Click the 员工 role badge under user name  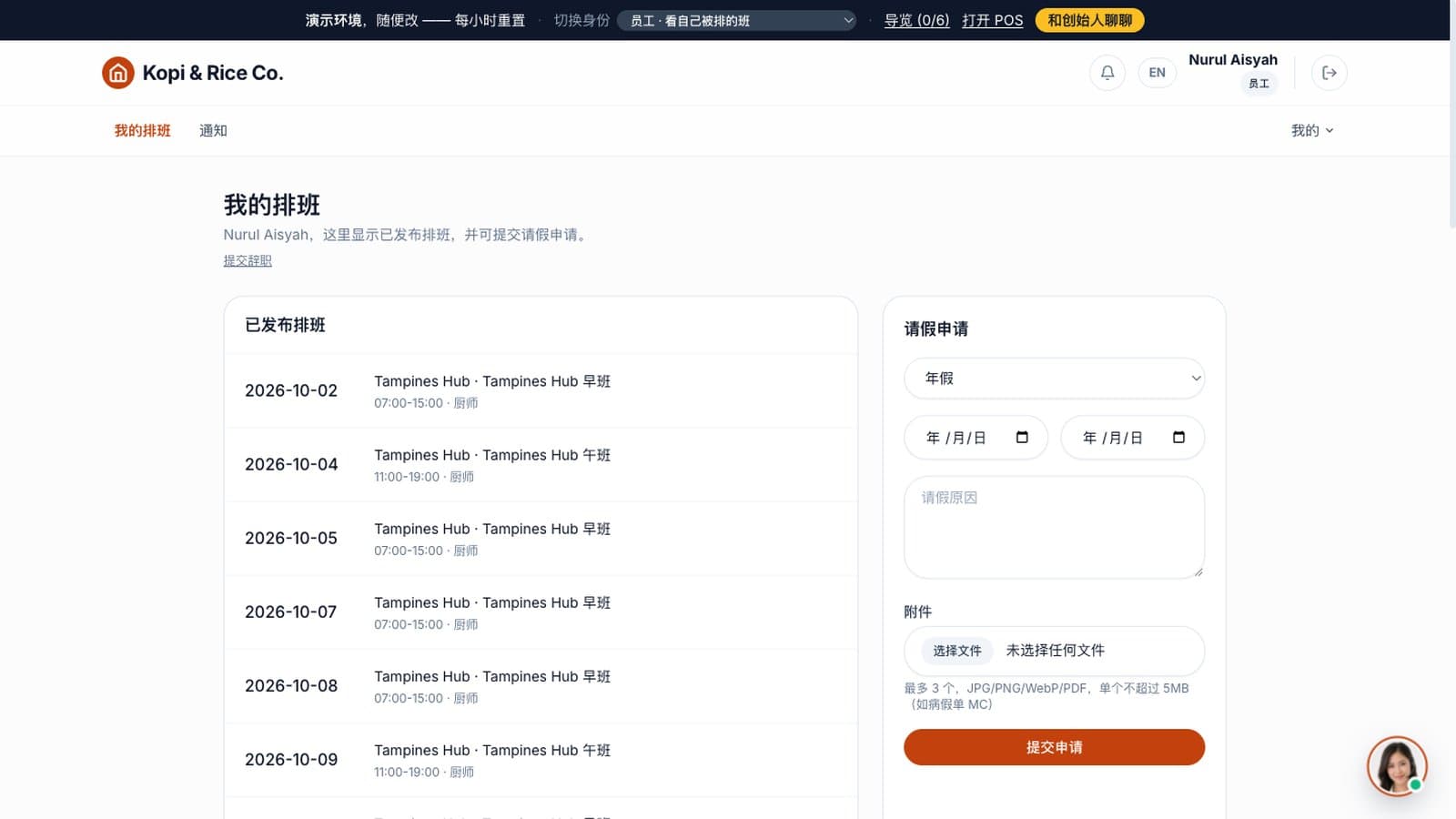click(1259, 84)
